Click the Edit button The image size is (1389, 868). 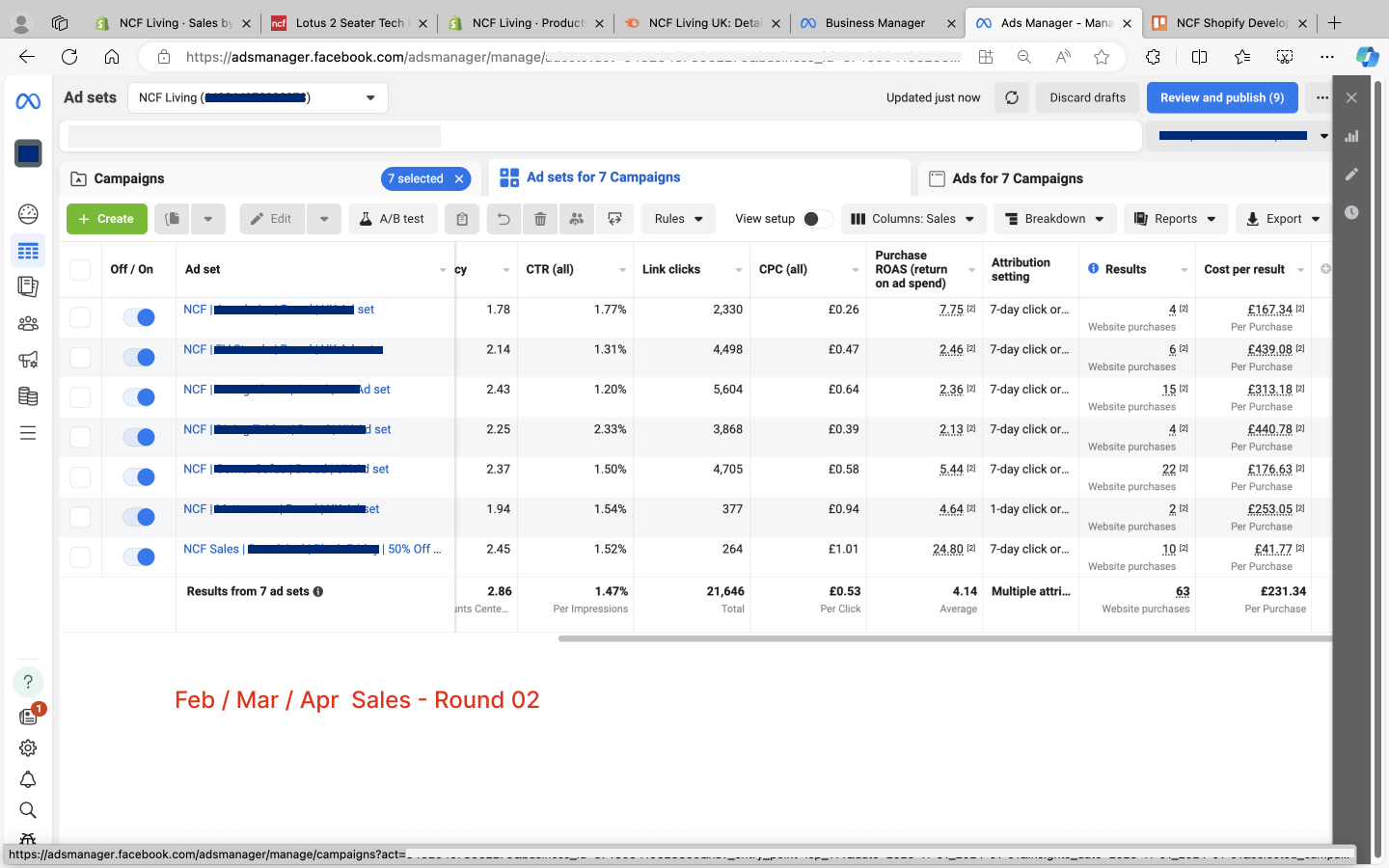coord(272,219)
